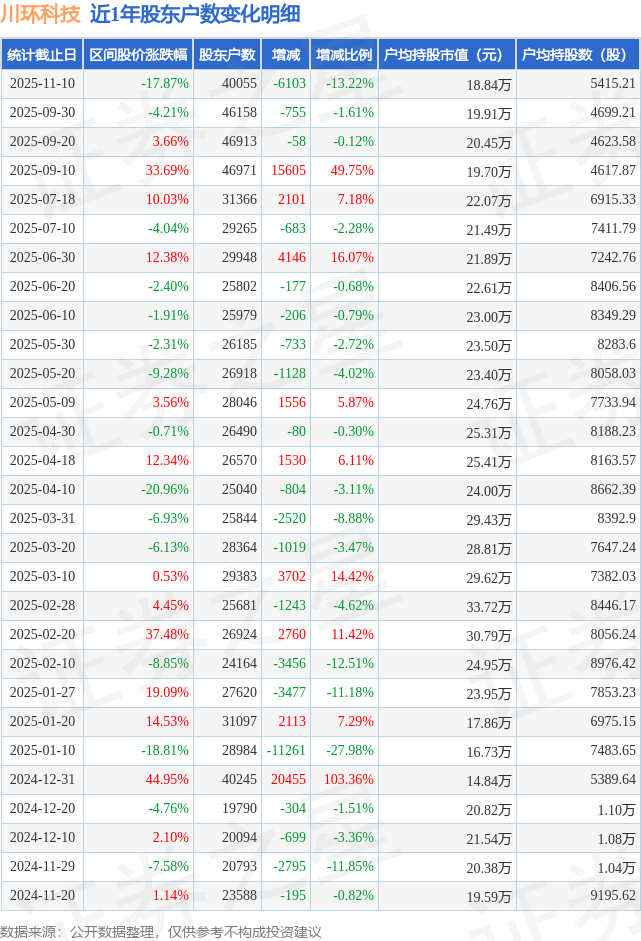Click the -11261 change value

(285, 751)
